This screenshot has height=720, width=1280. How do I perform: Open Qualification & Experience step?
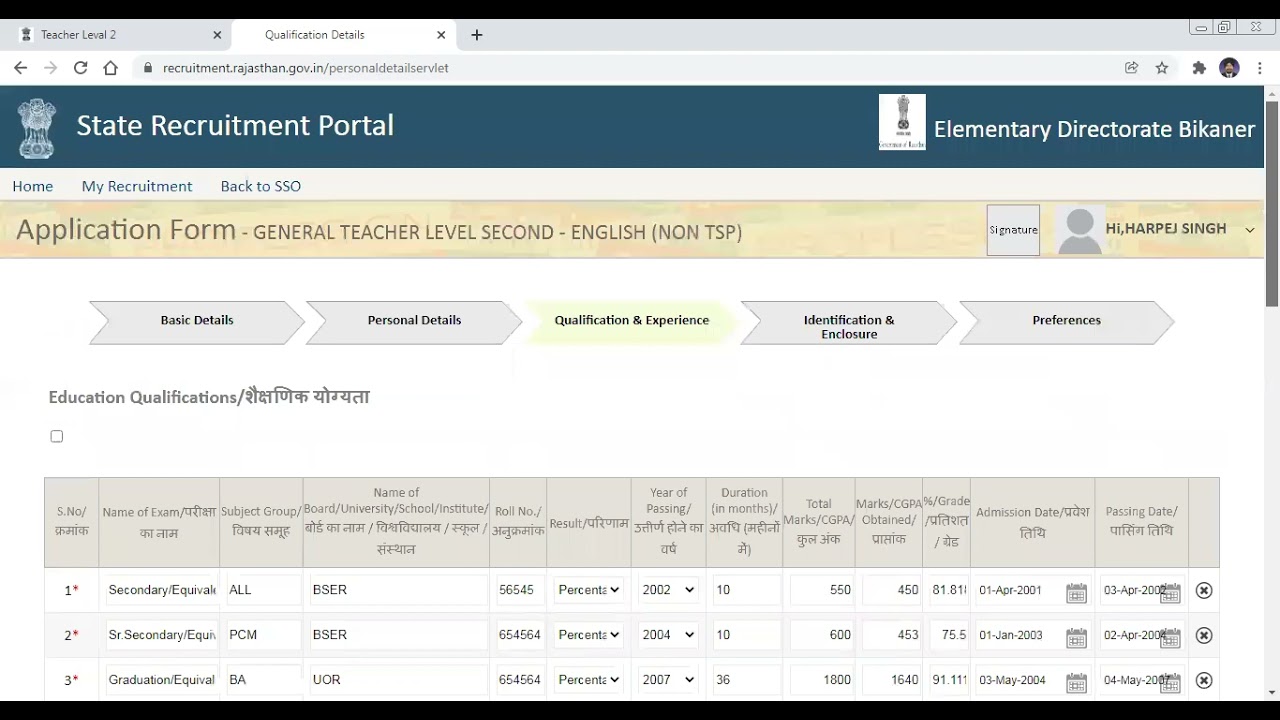point(632,322)
